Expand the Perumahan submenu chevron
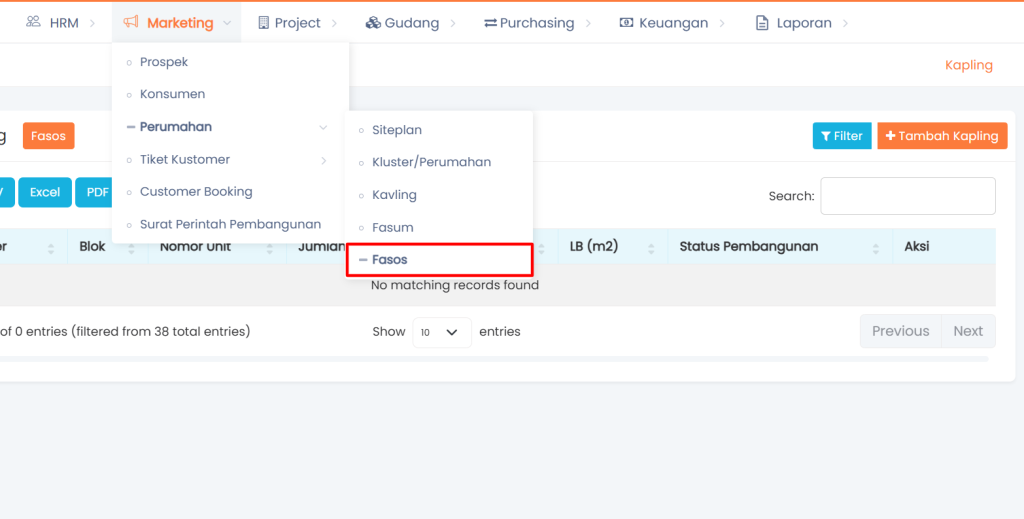This screenshot has width=1024, height=519. tap(323, 127)
